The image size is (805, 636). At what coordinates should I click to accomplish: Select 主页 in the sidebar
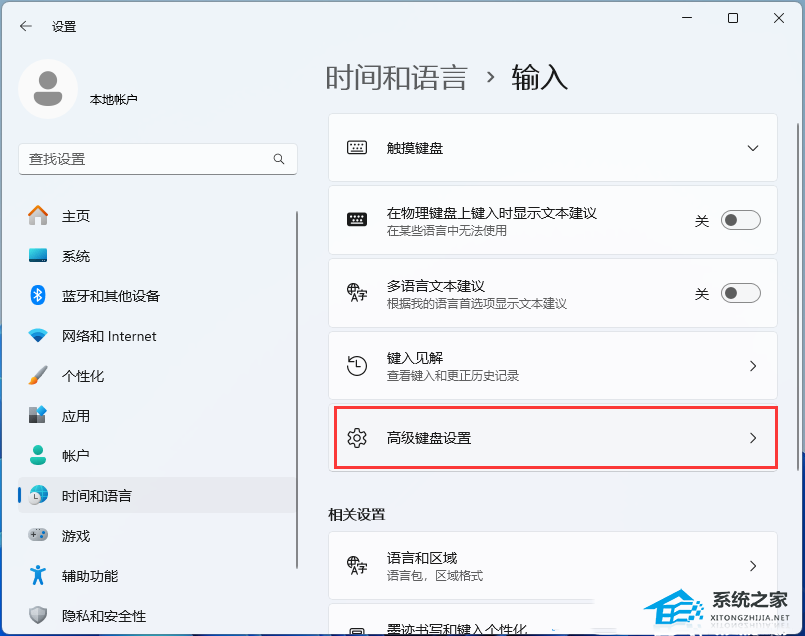(x=157, y=216)
